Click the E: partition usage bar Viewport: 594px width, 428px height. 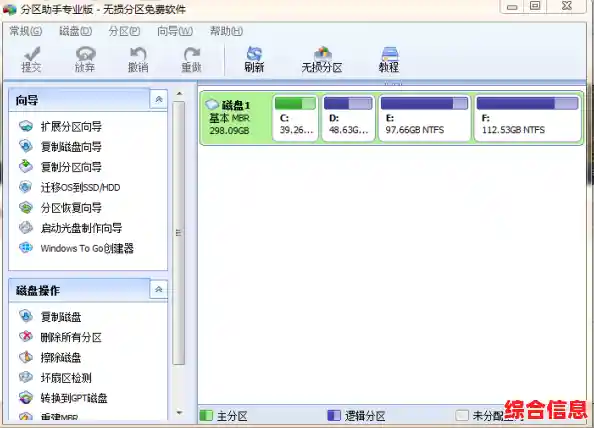424,103
